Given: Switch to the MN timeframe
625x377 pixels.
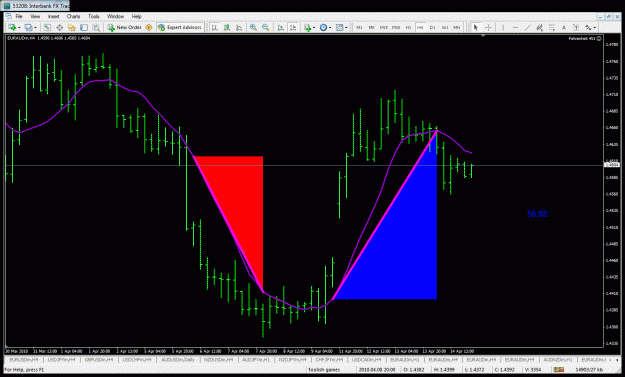Looking at the screenshot, I should coord(457,27).
